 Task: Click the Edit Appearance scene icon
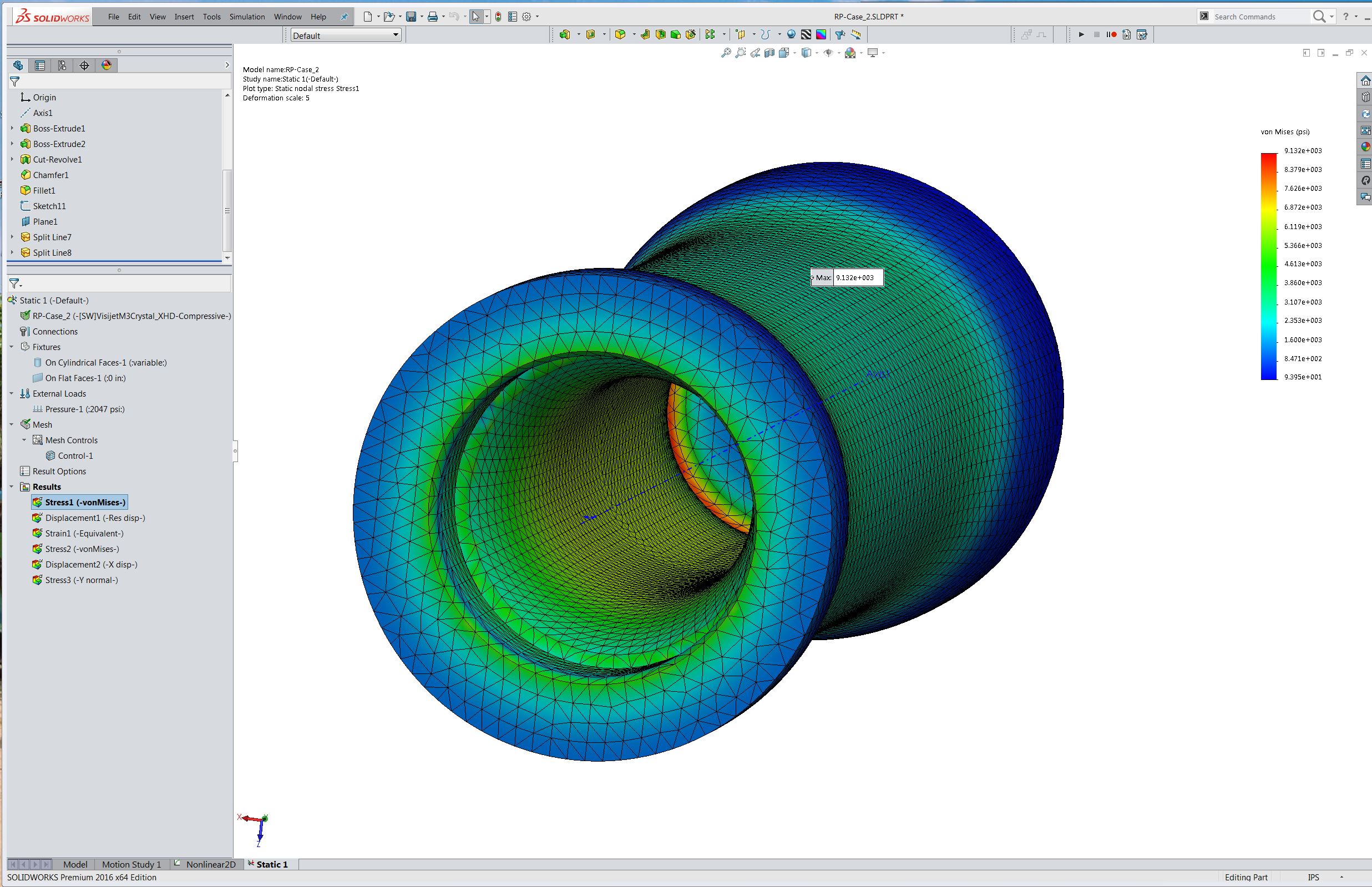click(850, 53)
